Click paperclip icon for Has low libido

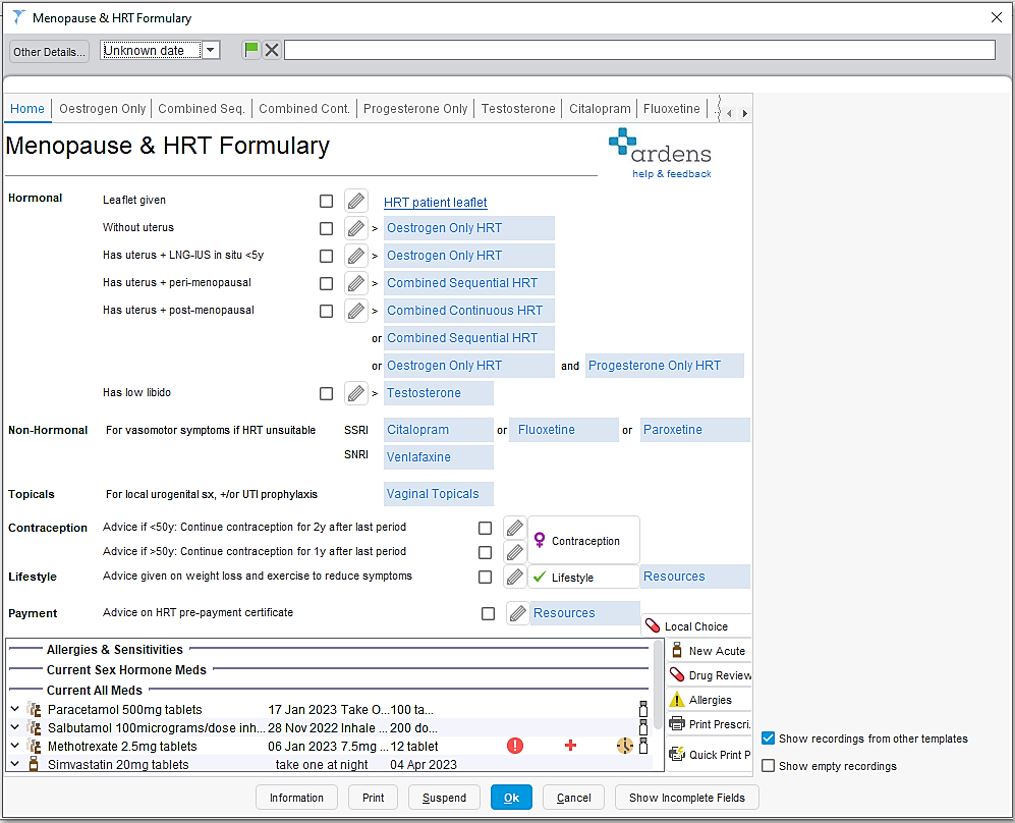coord(356,393)
